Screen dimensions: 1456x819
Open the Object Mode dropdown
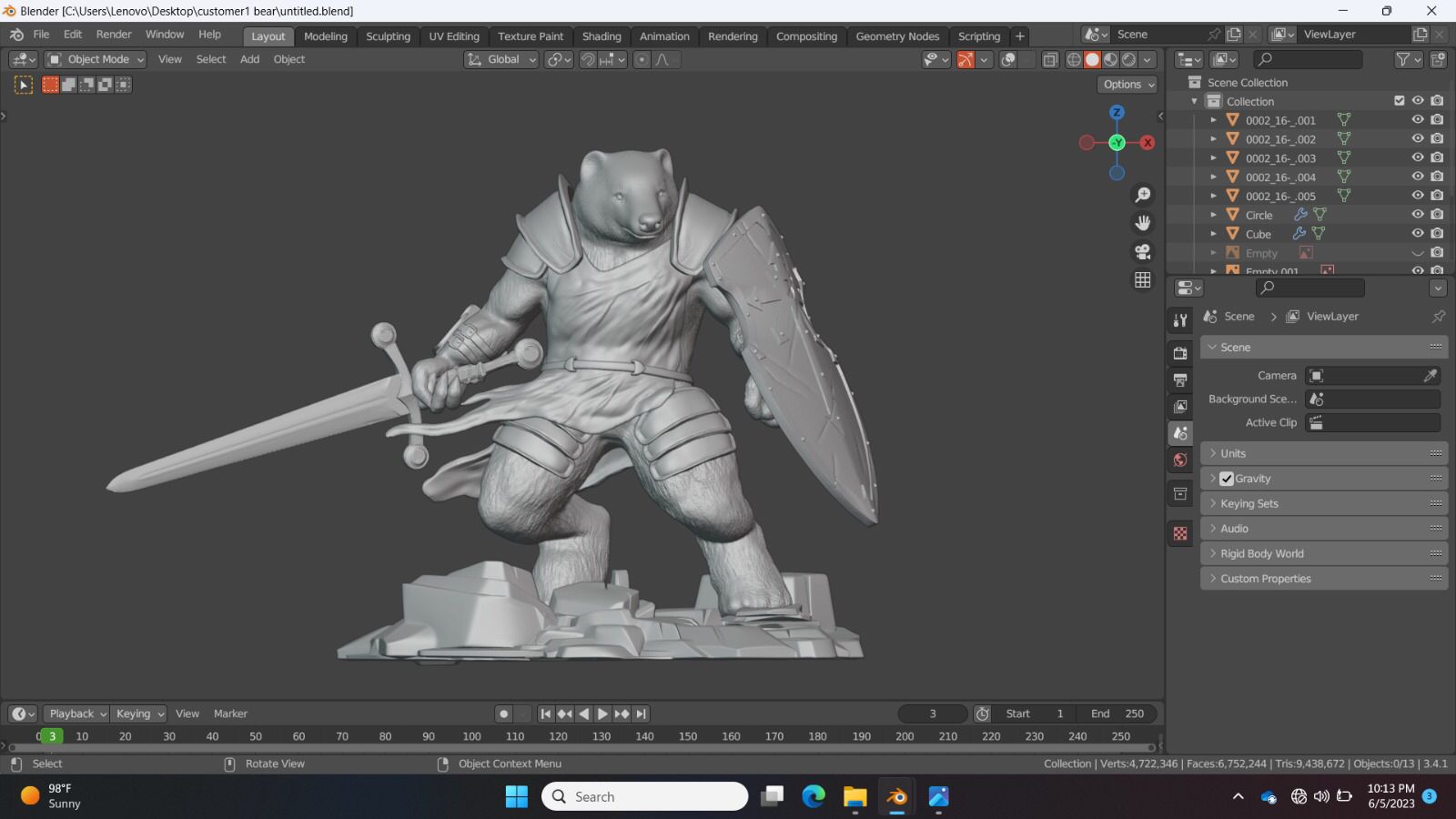coord(96,59)
